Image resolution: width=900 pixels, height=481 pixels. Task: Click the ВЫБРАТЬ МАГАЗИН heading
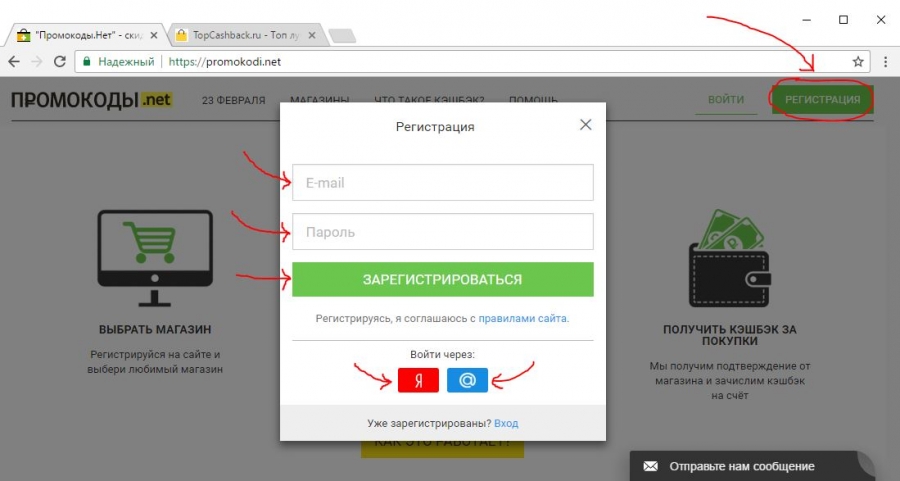[x=155, y=329]
